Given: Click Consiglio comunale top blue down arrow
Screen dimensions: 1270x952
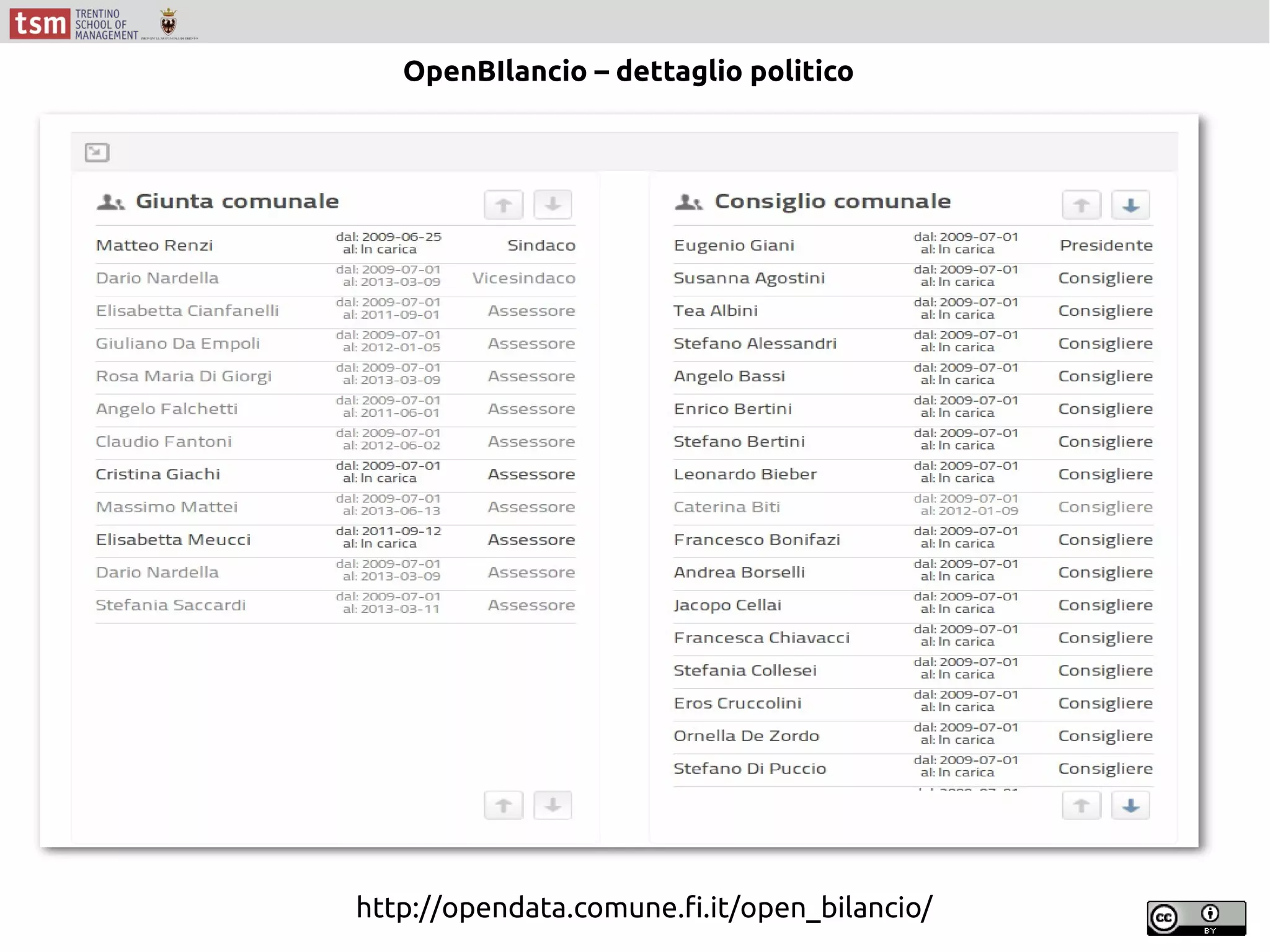Looking at the screenshot, I should (x=1130, y=205).
